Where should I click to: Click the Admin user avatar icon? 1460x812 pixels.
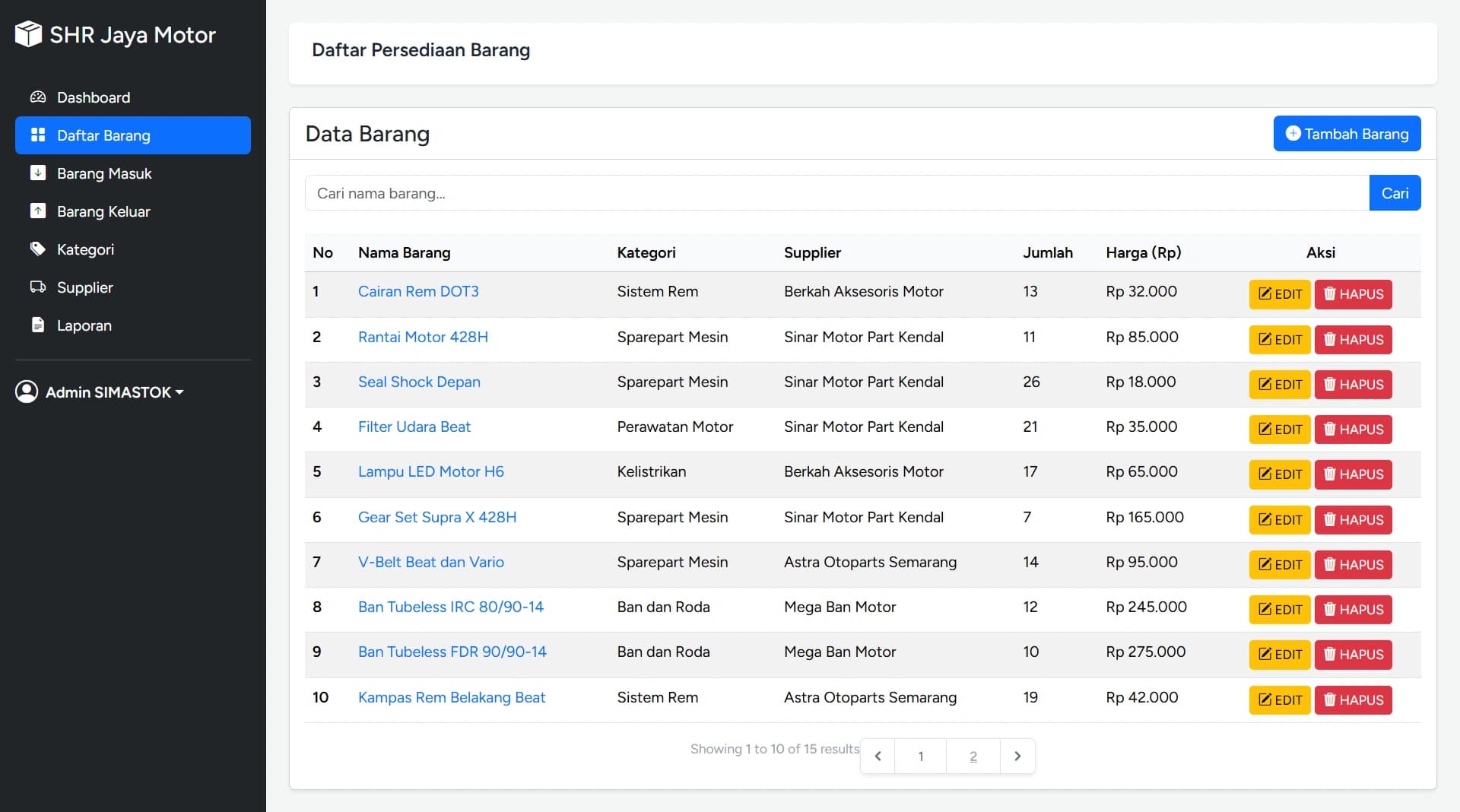(x=27, y=392)
